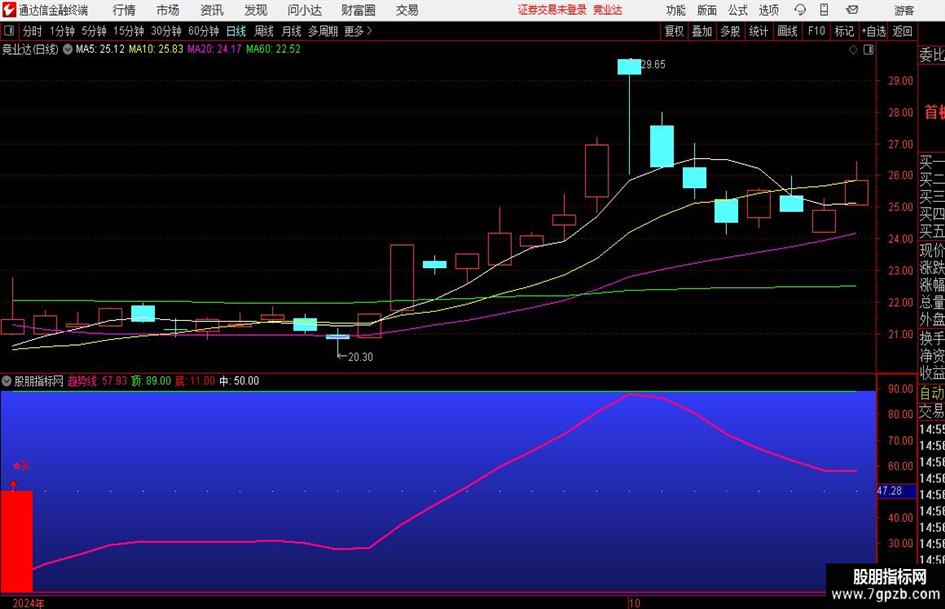Switch to the 1分钟 period tab
Viewport: 945px width, 609px height.
62,31
